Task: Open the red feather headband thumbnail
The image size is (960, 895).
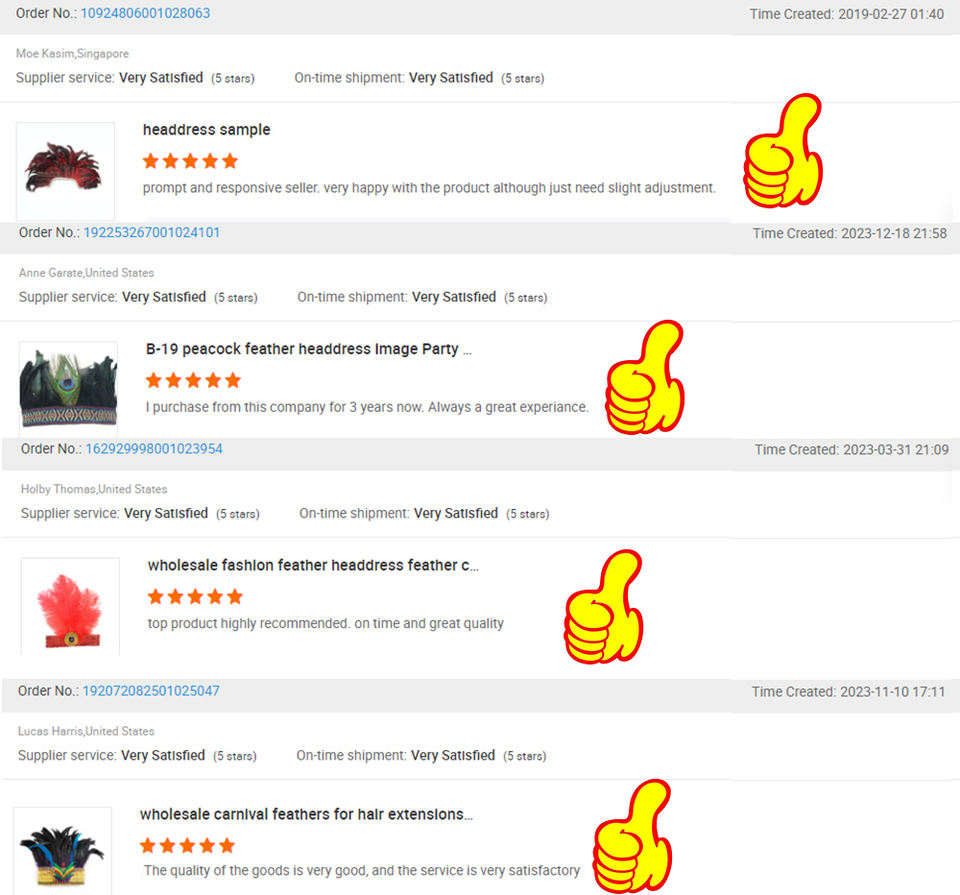Action: (70, 606)
